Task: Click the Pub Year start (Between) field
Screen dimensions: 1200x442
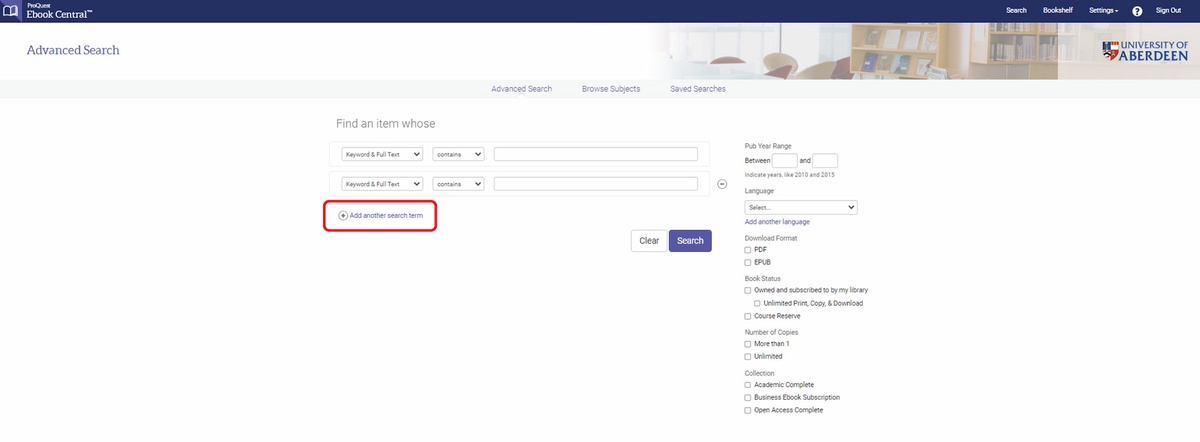Action: coord(785,160)
